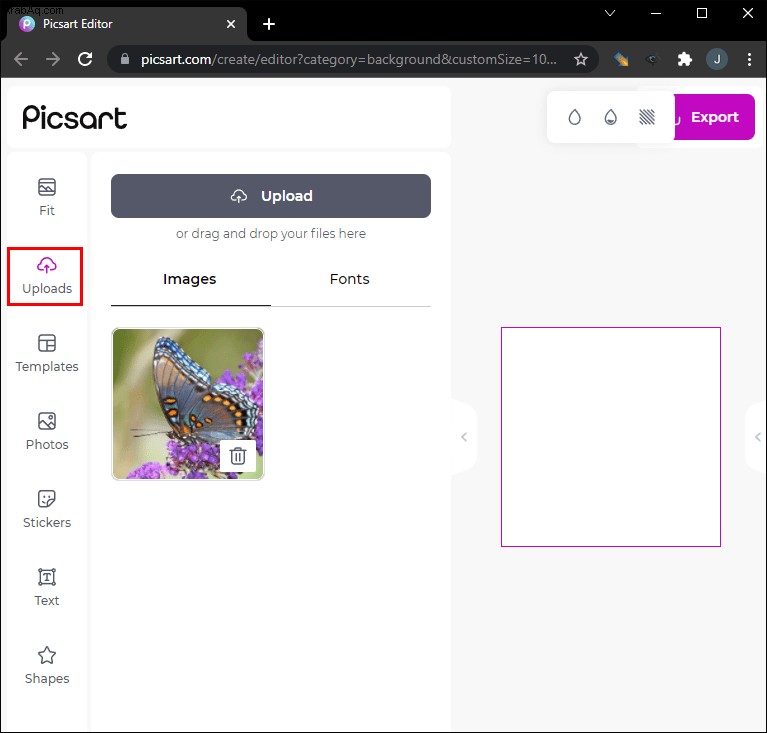
Task: Click the Export button
Action: coord(714,117)
